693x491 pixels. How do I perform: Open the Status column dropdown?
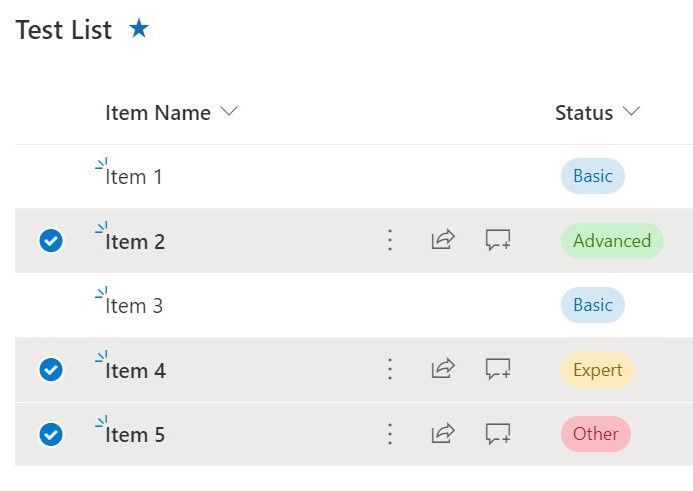(x=630, y=112)
